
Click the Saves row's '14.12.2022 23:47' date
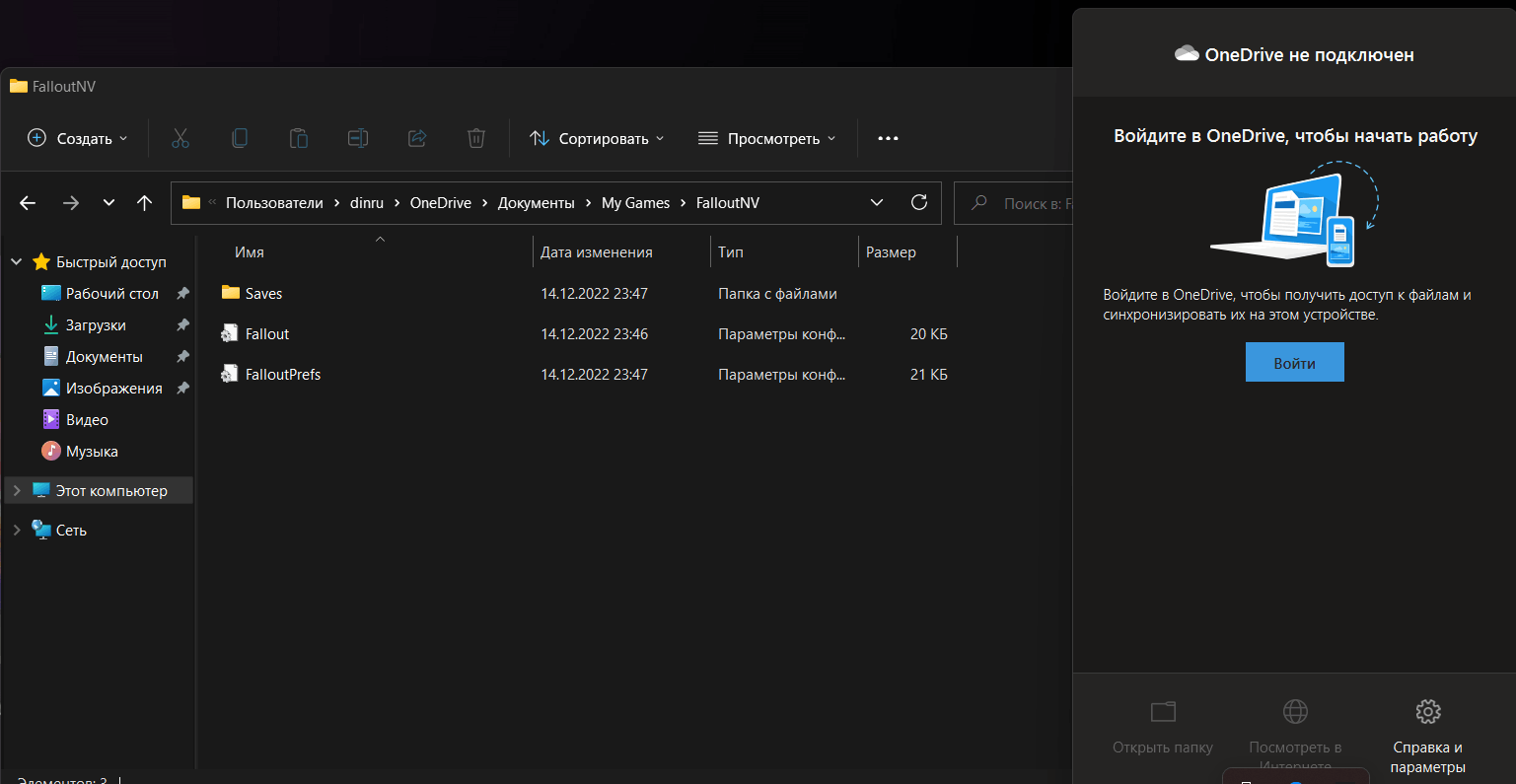point(595,294)
